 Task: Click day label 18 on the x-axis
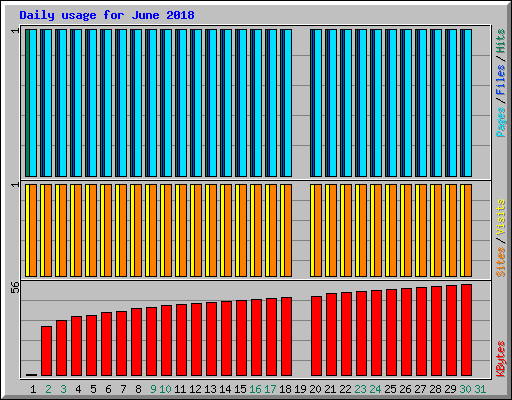(285, 389)
